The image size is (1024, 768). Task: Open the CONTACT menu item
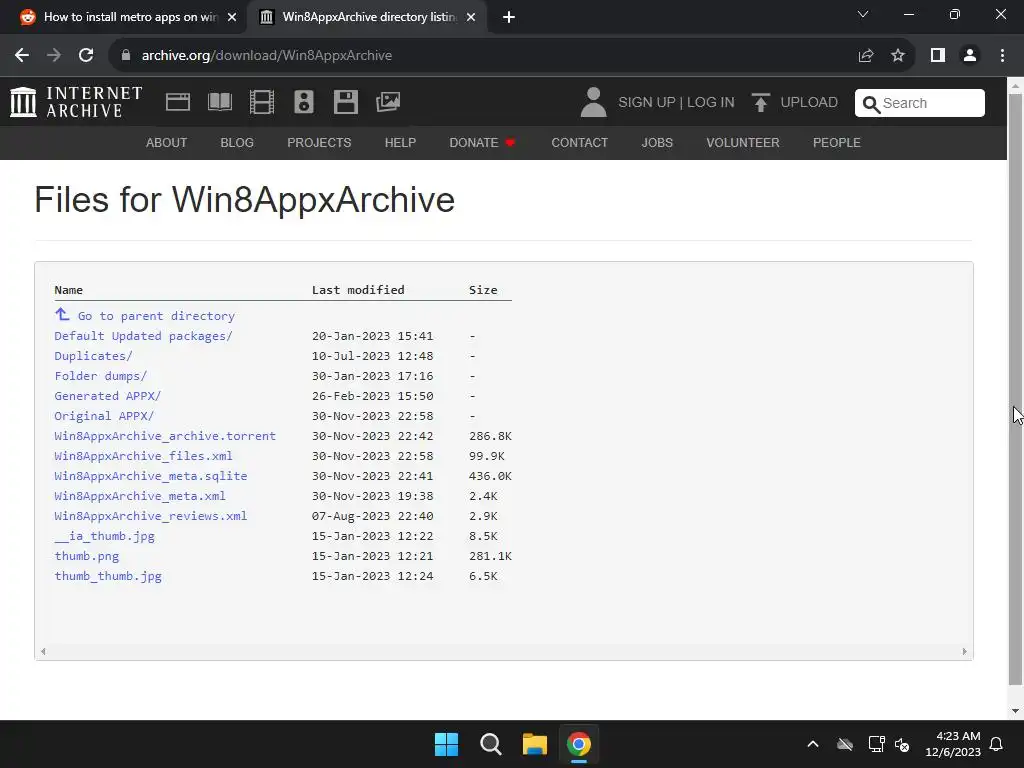[580, 142]
